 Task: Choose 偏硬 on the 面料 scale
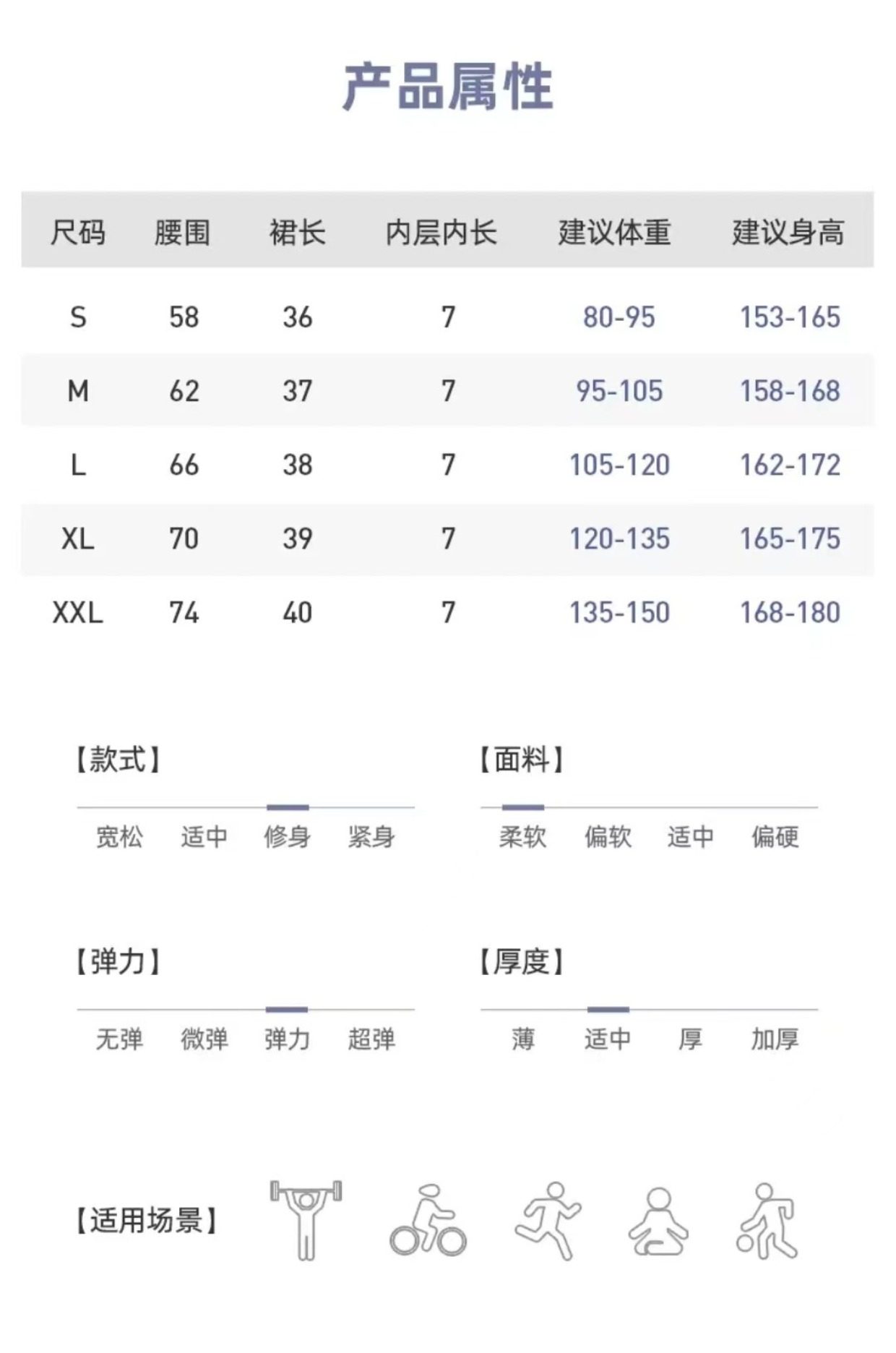775,837
